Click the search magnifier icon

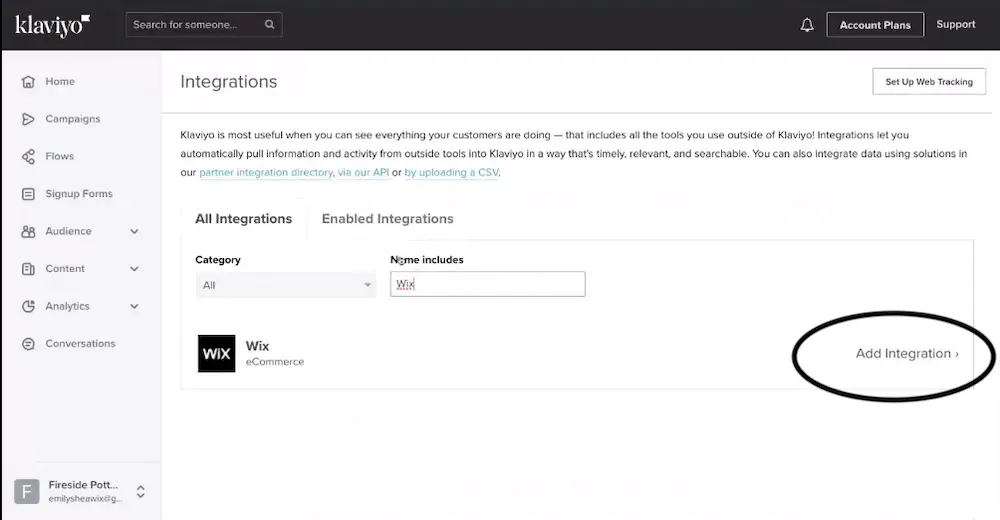[x=269, y=25]
